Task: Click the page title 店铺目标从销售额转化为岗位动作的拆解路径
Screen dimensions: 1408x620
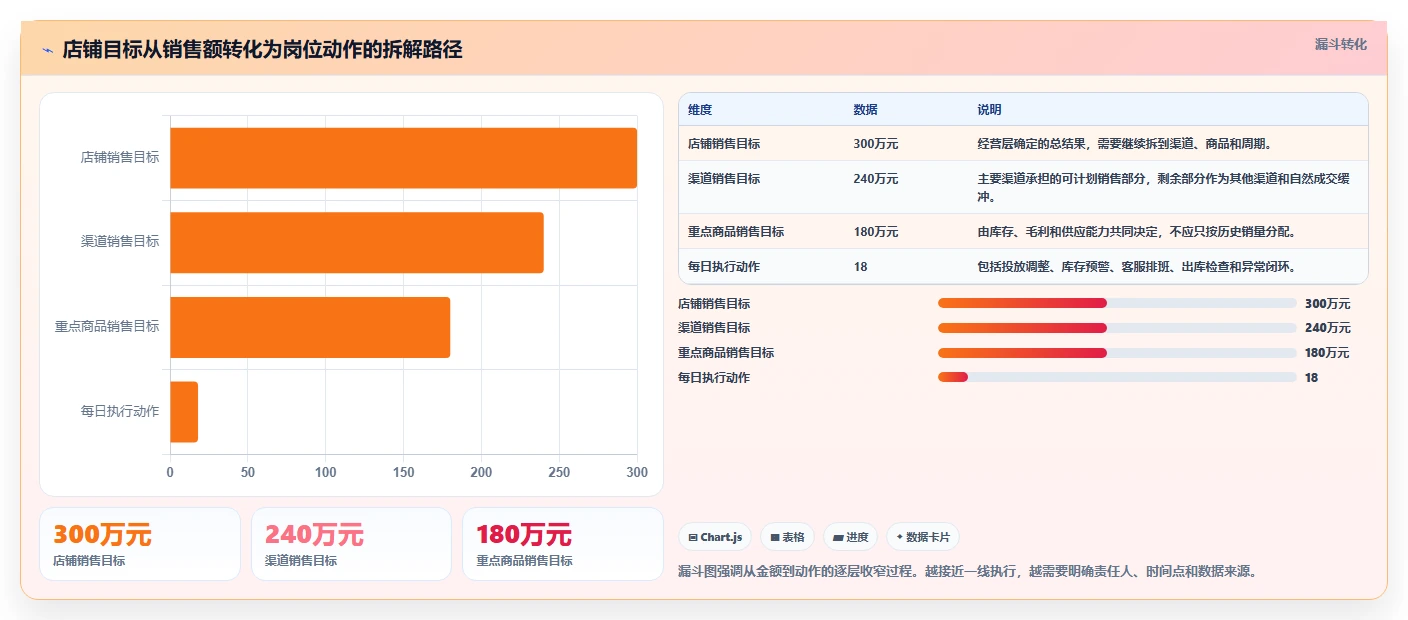Action: [262, 50]
